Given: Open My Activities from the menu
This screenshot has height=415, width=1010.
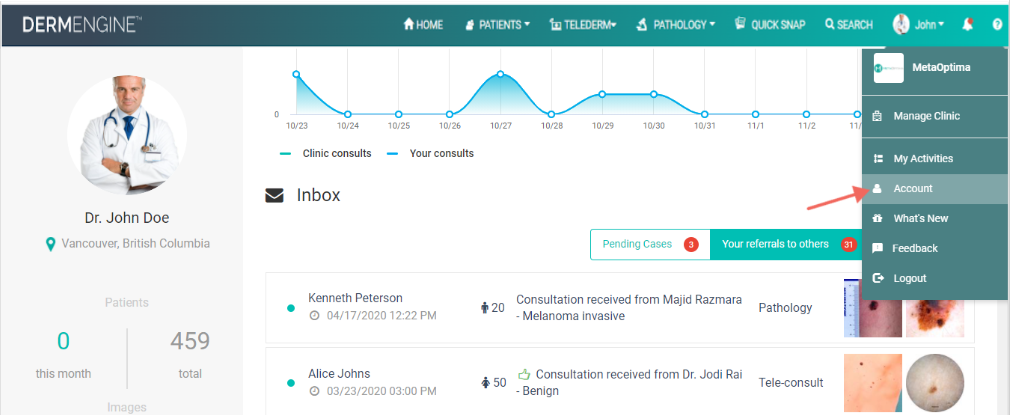Looking at the screenshot, I should pos(935,159).
